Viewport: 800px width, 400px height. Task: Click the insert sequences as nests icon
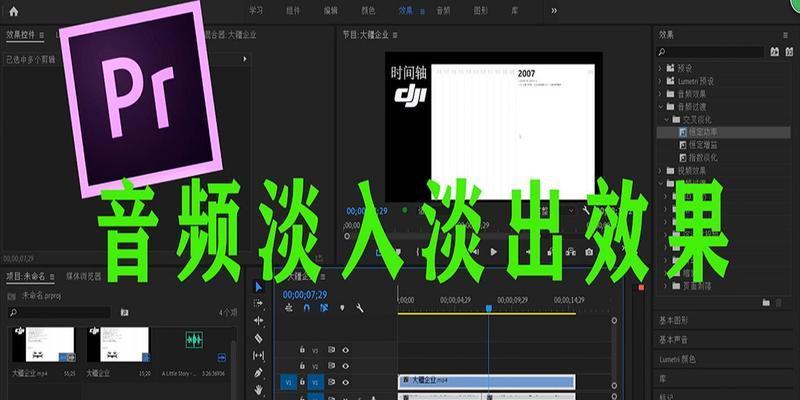289,308
